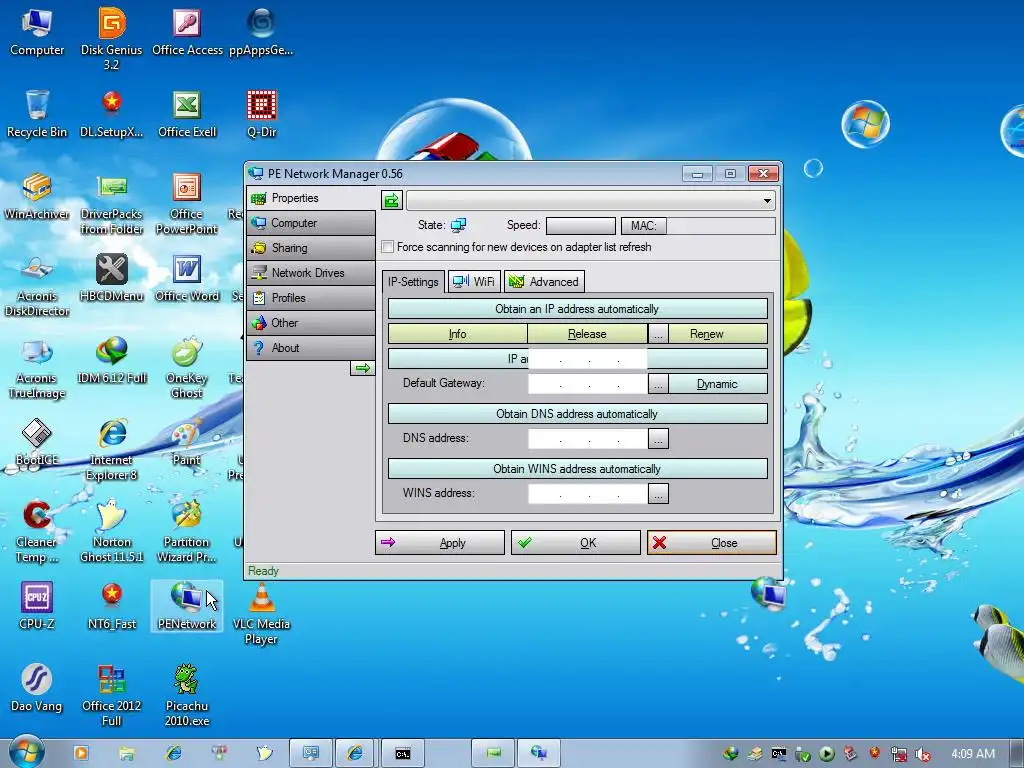This screenshot has height=768, width=1024.
Task: Switch to the IP-Settings tab
Action: tap(413, 282)
